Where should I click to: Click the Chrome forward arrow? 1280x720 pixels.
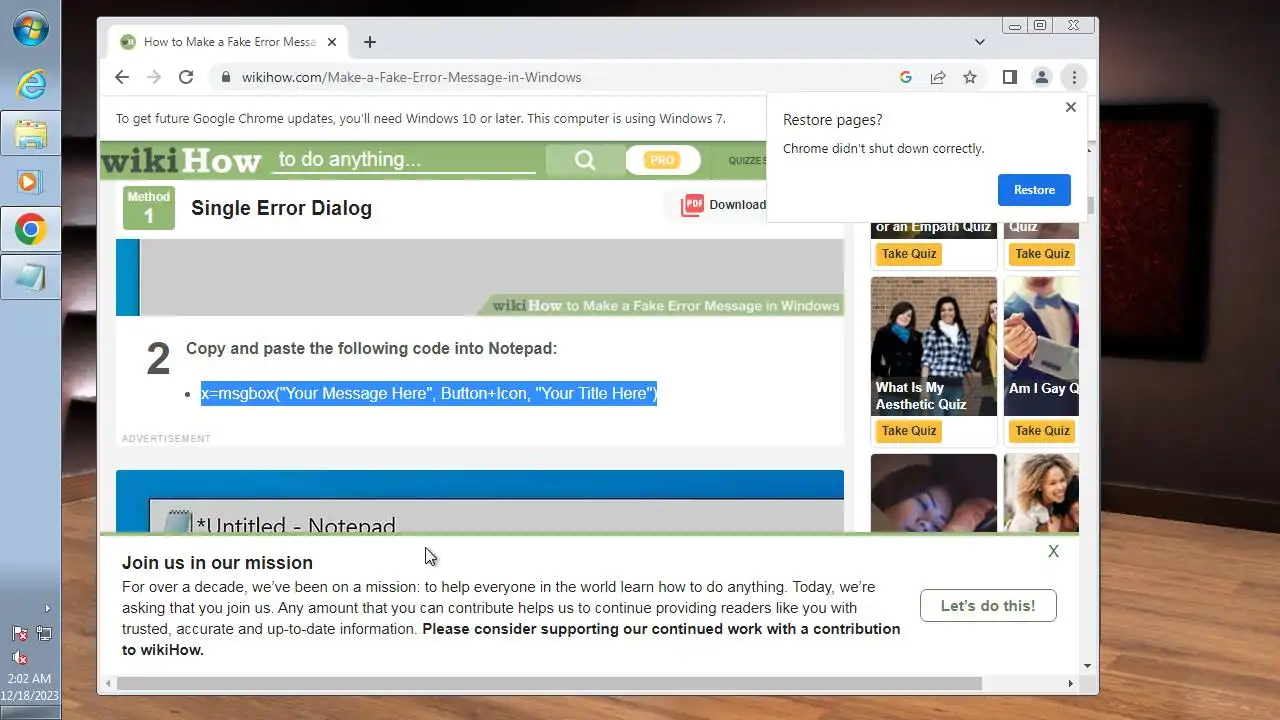pos(154,77)
